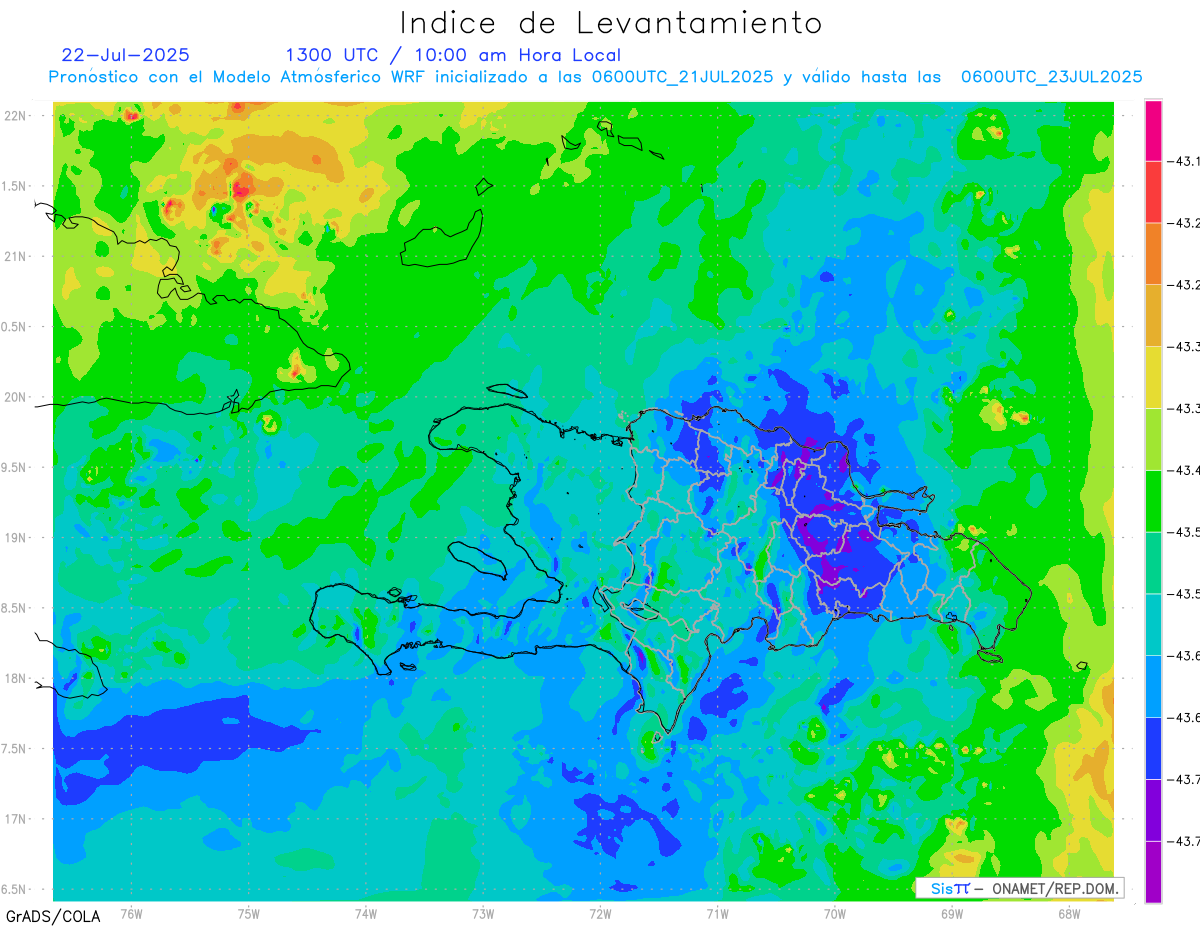The width and height of the screenshot is (1200, 927).
Task: Click the pink swatch atop the color scale
Action: pos(1153,130)
